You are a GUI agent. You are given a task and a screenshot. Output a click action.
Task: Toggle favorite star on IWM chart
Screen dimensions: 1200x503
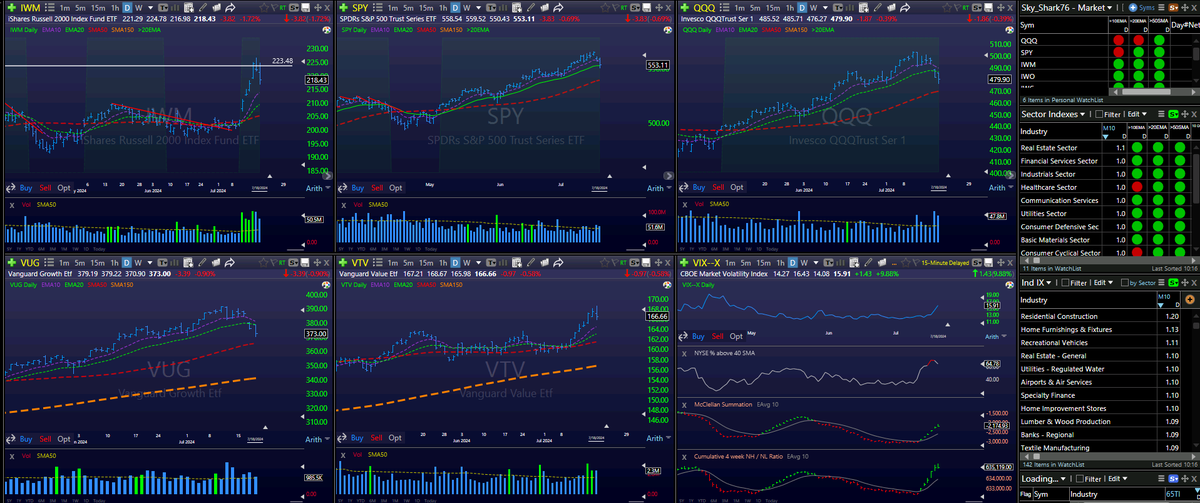click(x=264, y=8)
